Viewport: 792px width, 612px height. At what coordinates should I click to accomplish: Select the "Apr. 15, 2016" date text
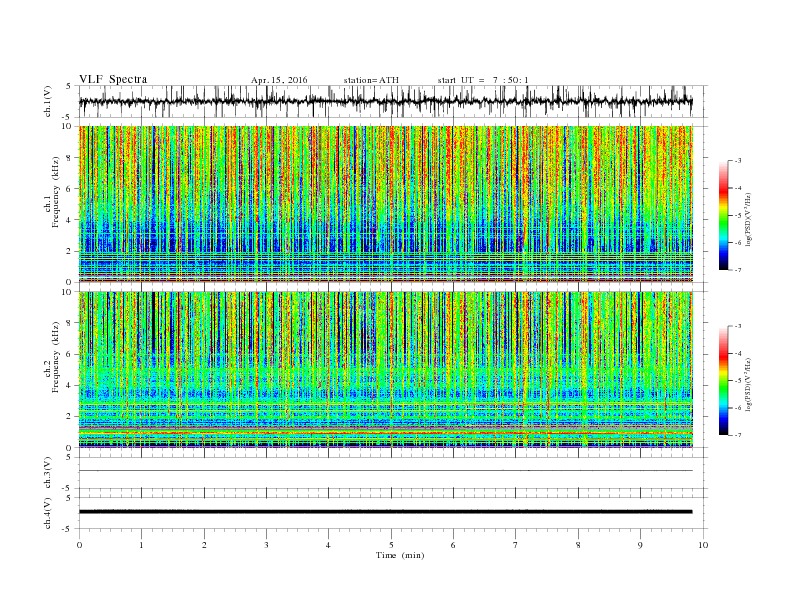tap(279, 80)
